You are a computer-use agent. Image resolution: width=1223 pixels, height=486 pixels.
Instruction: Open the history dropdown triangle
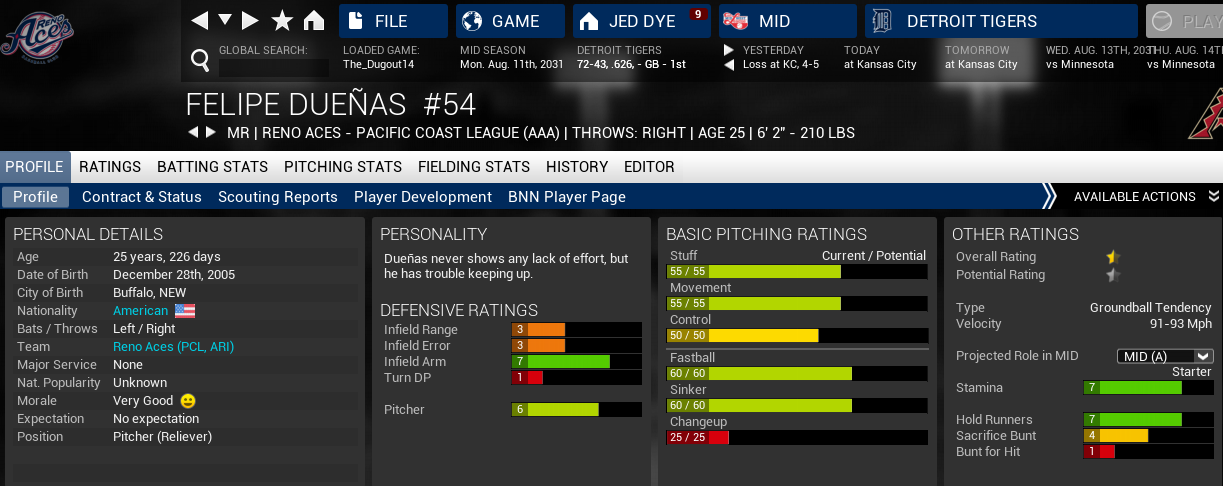(x=225, y=20)
